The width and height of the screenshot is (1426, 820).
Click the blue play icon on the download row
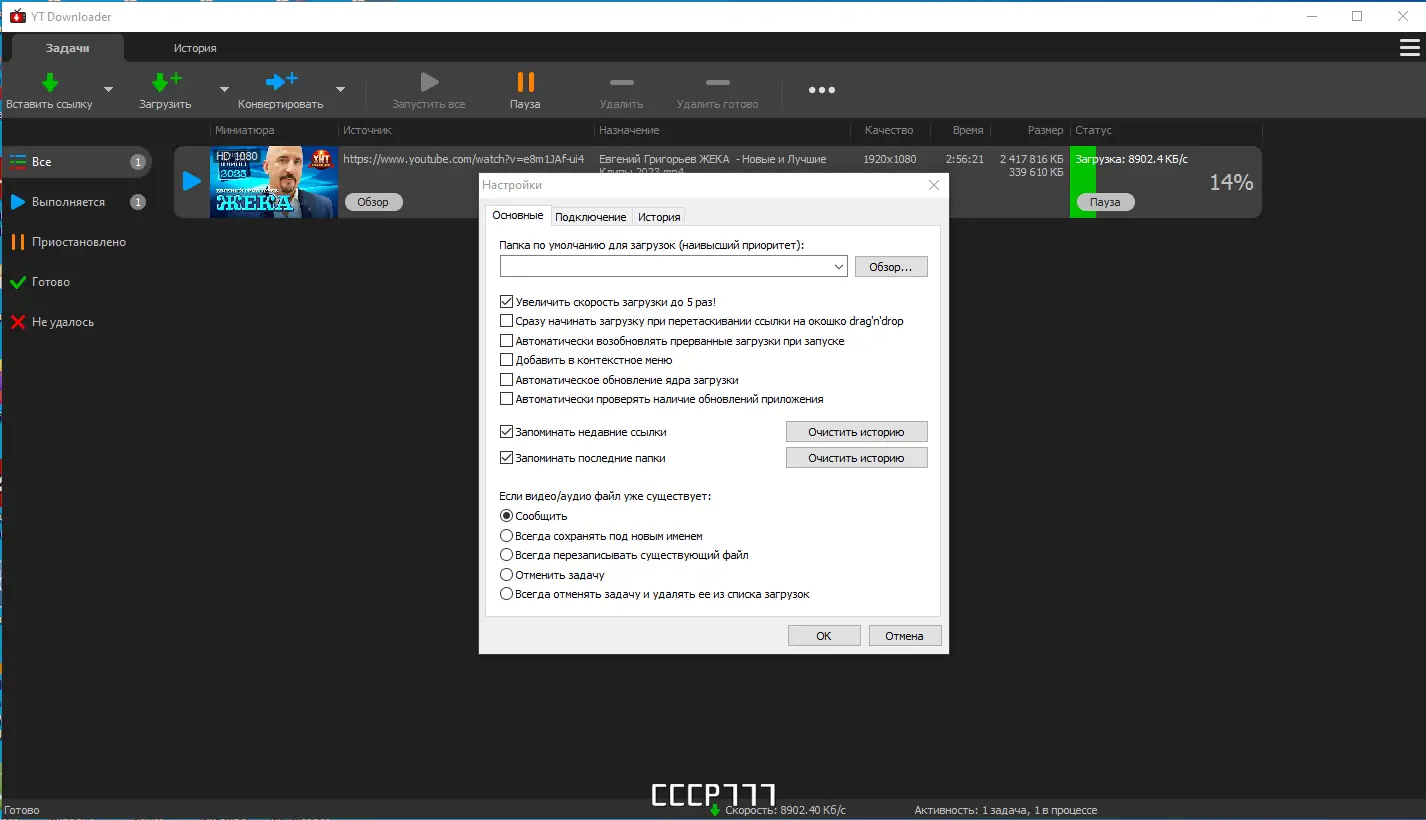pyautogui.click(x=191, y=182)
